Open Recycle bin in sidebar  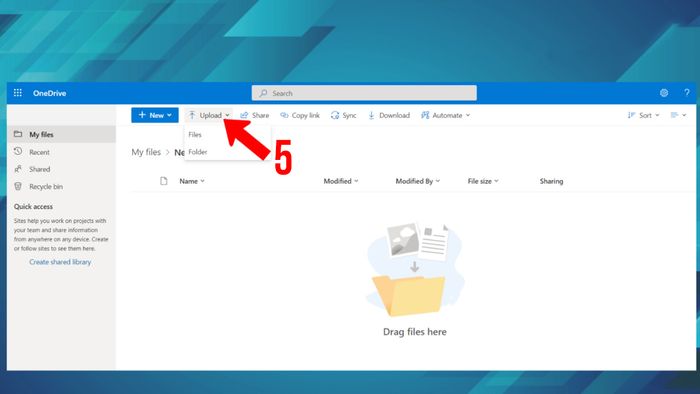click(x=61, y=187)
